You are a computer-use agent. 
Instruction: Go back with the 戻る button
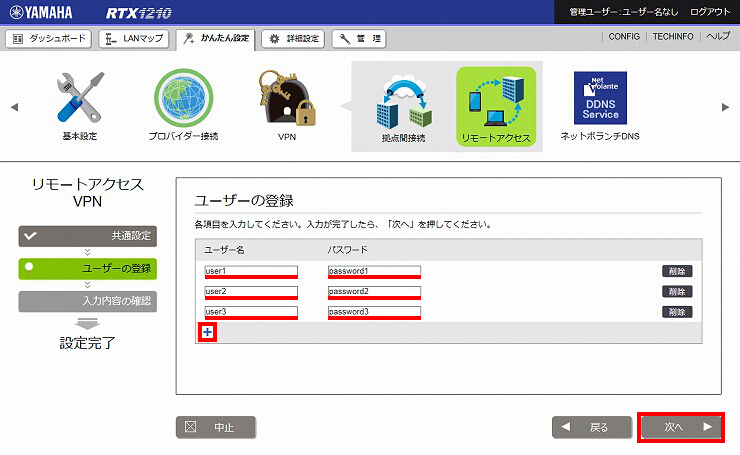(x=592, y=427)
